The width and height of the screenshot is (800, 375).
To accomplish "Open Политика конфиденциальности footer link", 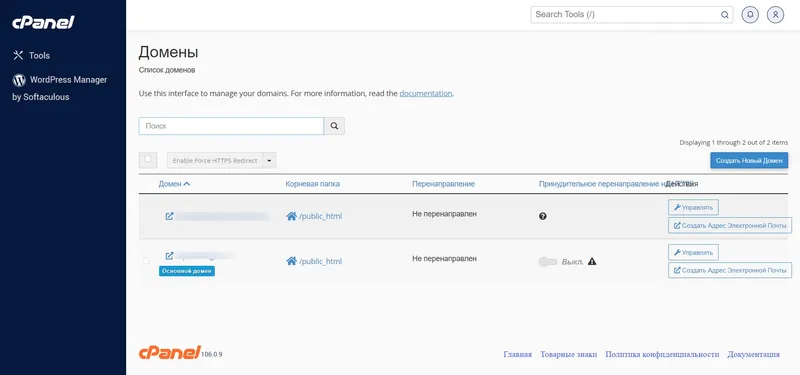I will click(x=662, y=354).
